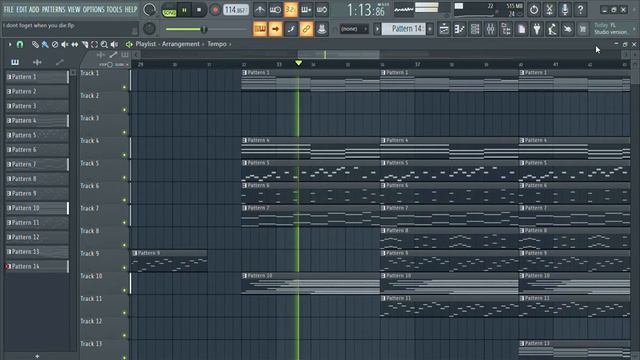Open the tempo tapper

(552, 29)
